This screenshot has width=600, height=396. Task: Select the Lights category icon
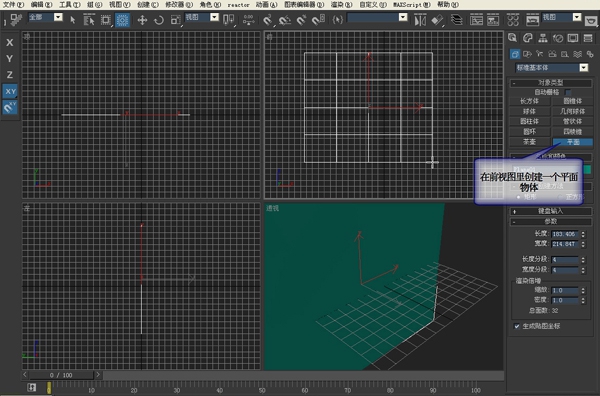[540, 54]
